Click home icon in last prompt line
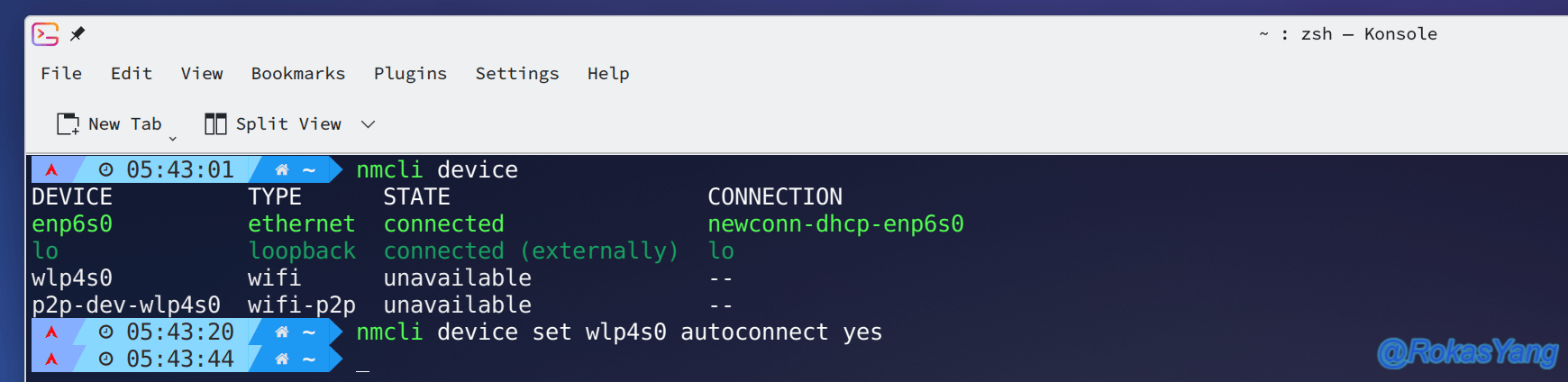The image size is (1568, 382). 282,359
